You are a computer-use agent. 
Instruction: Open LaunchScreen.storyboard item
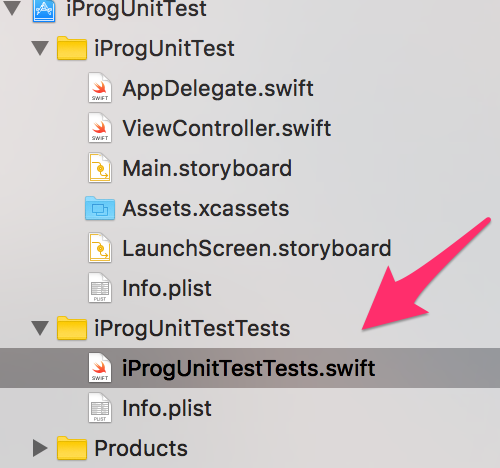pos(257,249)
